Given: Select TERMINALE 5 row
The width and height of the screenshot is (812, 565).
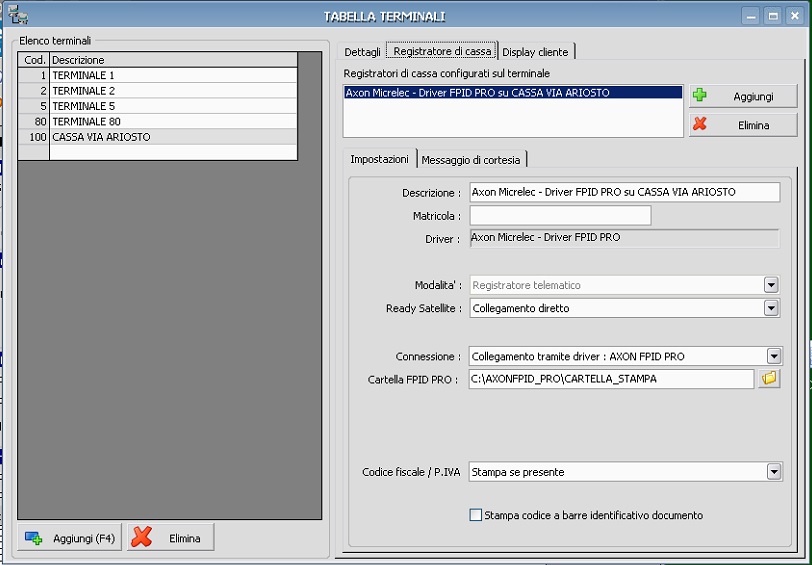Looking at the screenshot, I should (x=157, y=106).
